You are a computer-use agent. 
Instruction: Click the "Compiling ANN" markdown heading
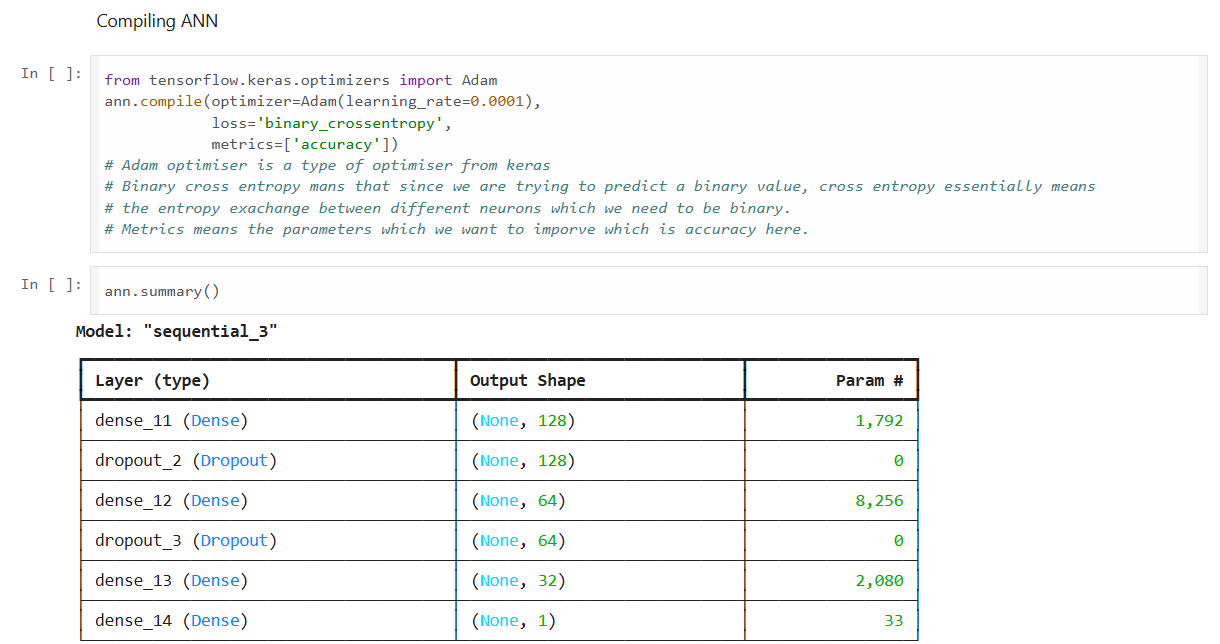tap(157, 21)
